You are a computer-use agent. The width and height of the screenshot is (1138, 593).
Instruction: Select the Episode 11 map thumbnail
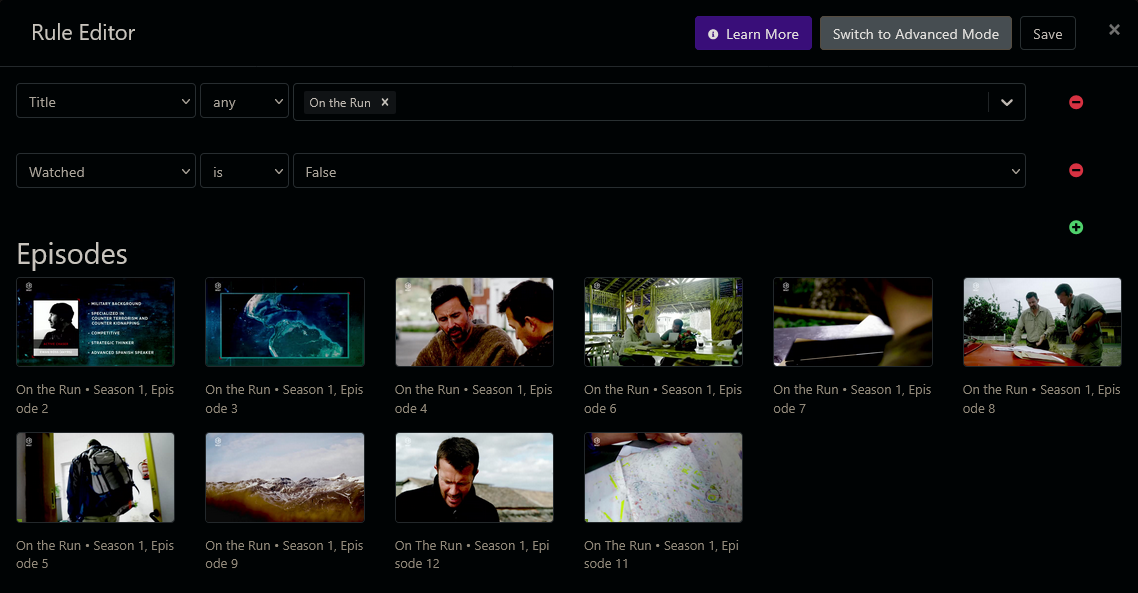(x=663, y=478)
